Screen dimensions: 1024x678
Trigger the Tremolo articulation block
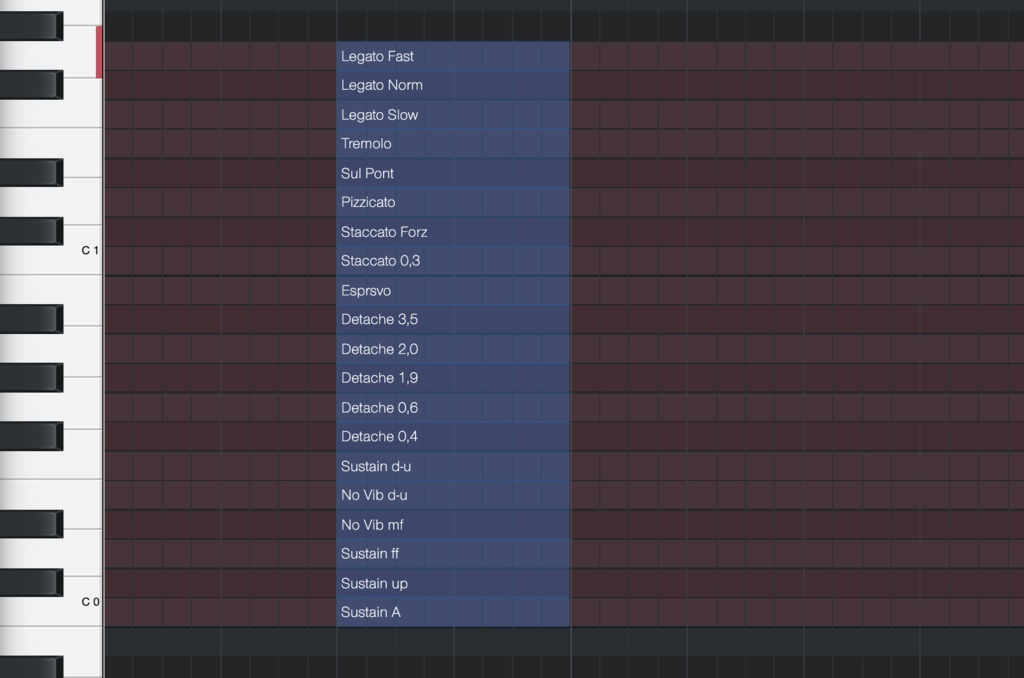coord(450,143)
